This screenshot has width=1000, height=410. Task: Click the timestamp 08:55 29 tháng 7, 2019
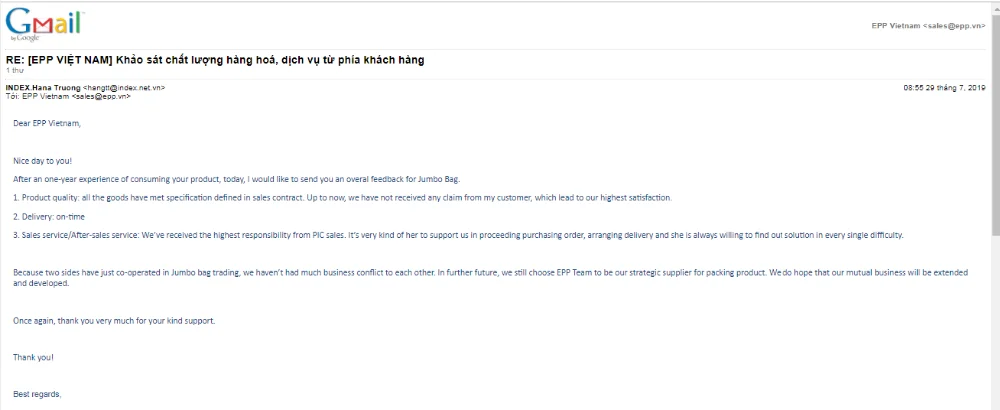click(944, 88)
